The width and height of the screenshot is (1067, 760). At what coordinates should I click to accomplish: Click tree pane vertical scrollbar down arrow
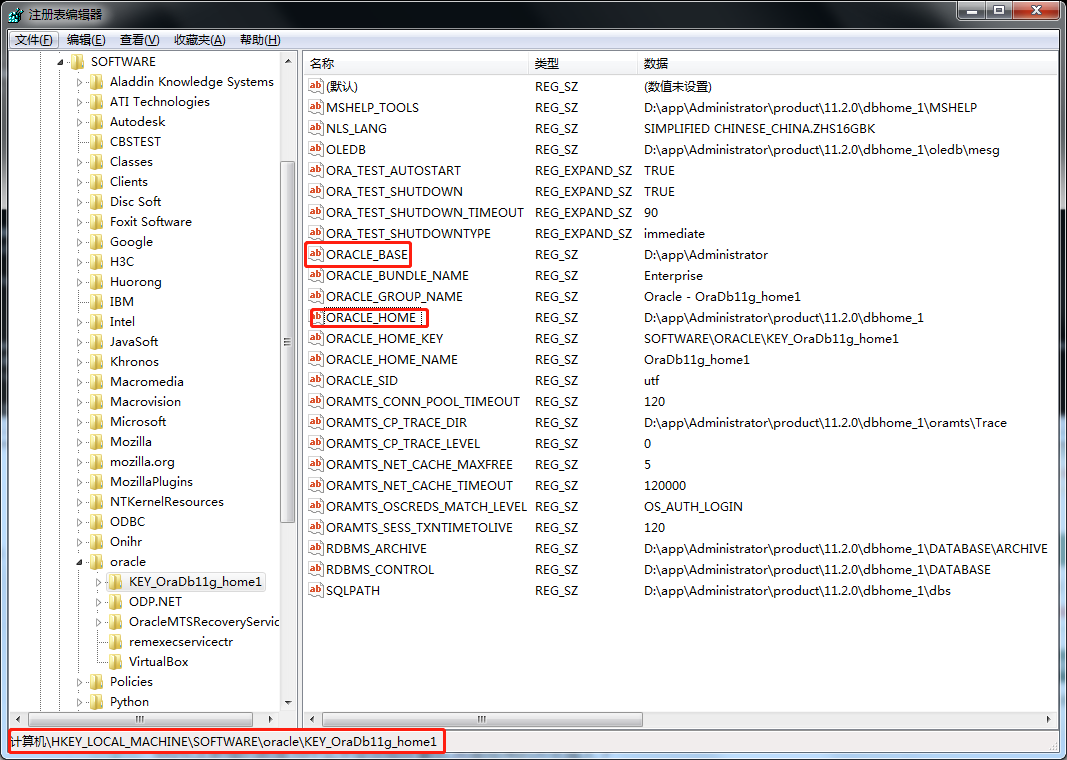(288, 702)
